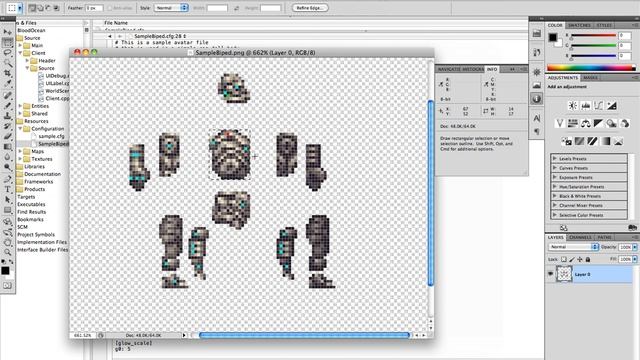Switch to the Masks tab
Viewport: 640px width, 360px height.
590,78
